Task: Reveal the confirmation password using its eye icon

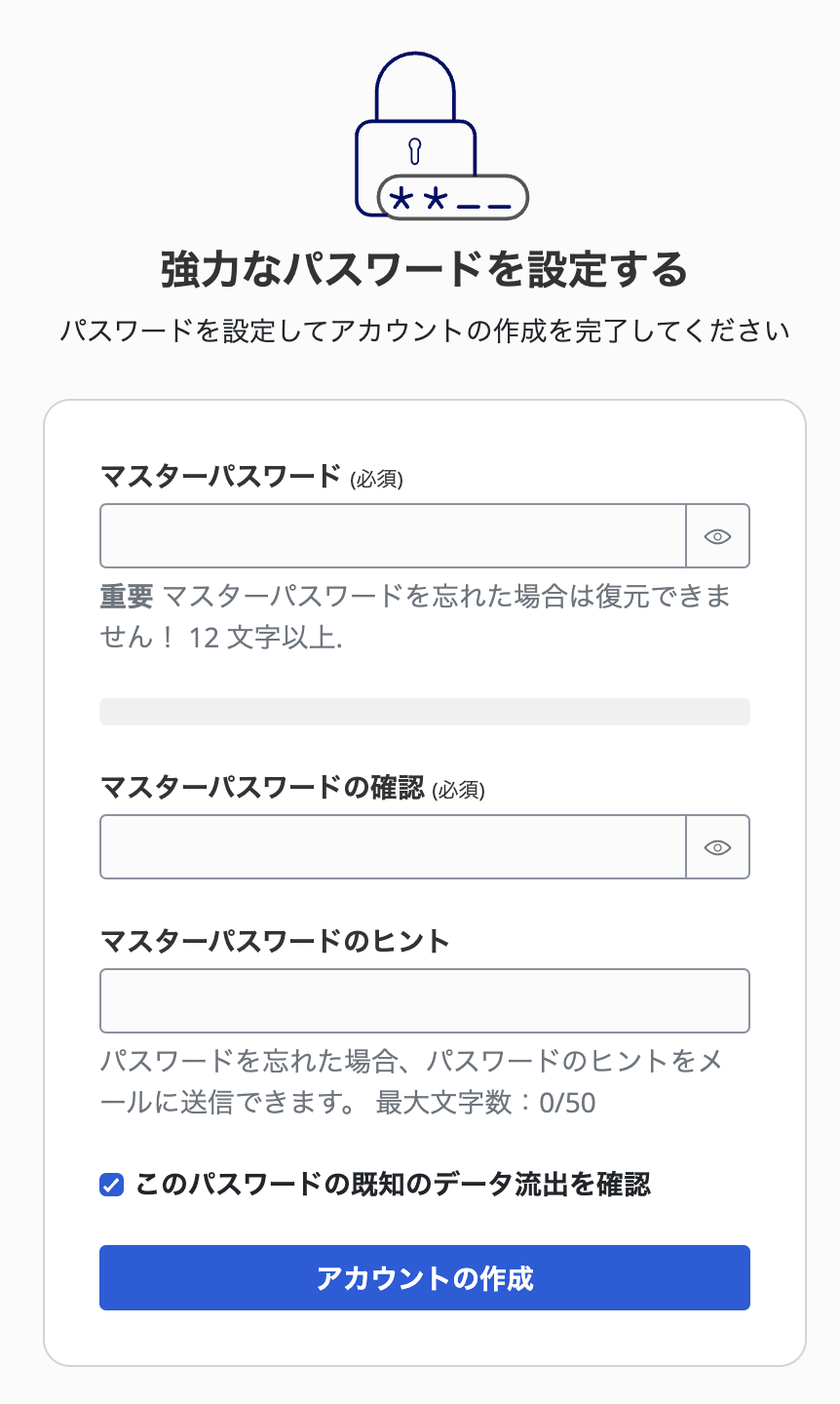Action: coord(718,847)
